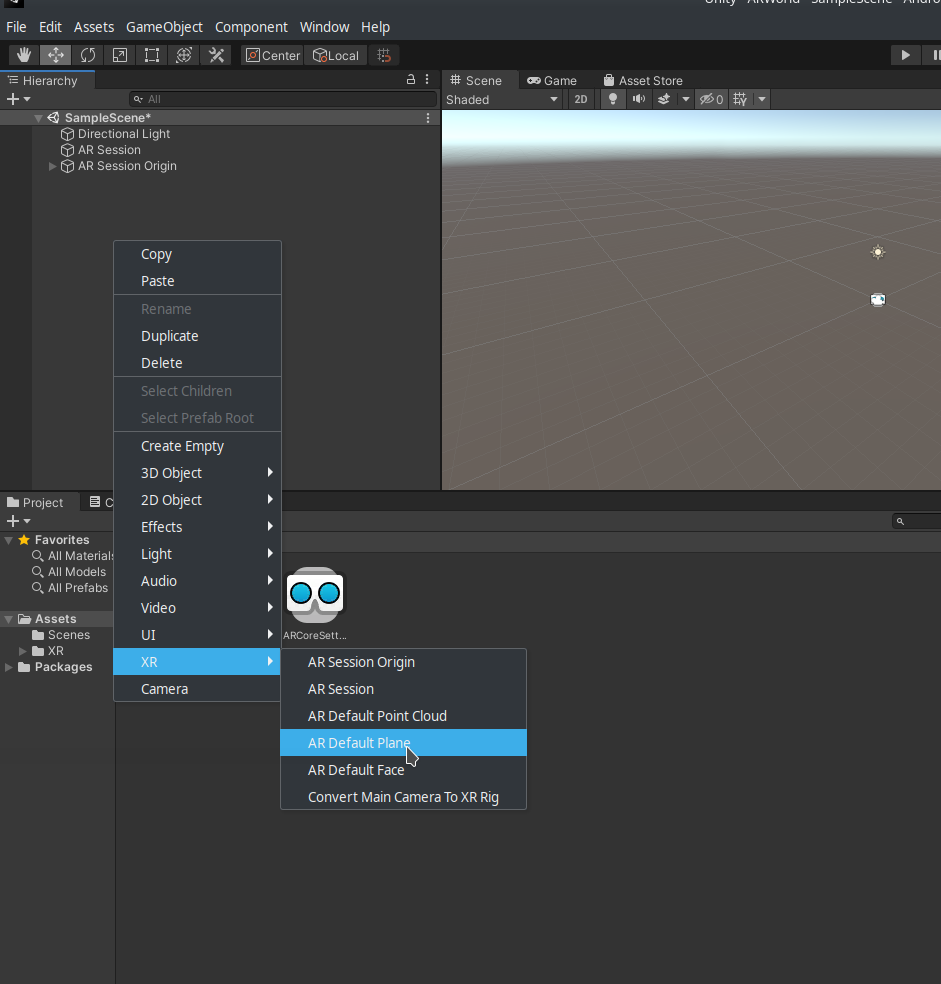
Task: Open the Light submenu
Action: click(x=197, y=554)
